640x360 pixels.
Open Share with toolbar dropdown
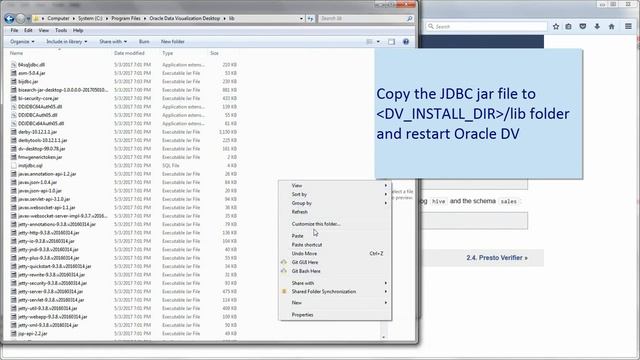click(113, 42)
